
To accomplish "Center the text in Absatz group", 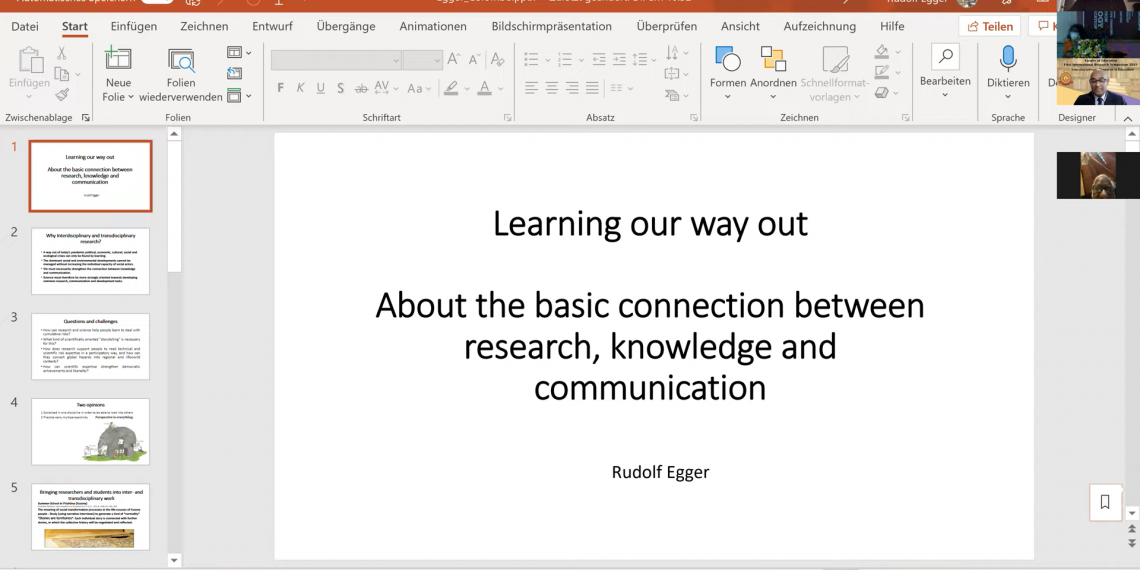I will [x=552, y=88].
